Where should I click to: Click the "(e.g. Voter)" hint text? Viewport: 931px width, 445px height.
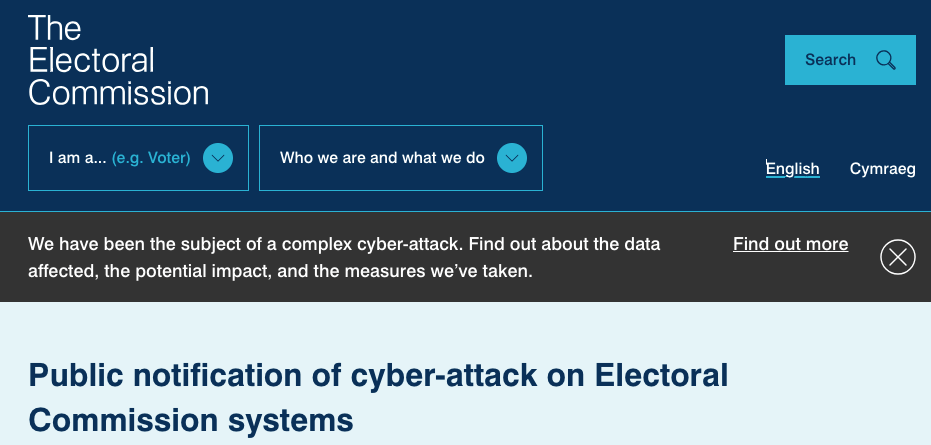[x=151, y=158]
